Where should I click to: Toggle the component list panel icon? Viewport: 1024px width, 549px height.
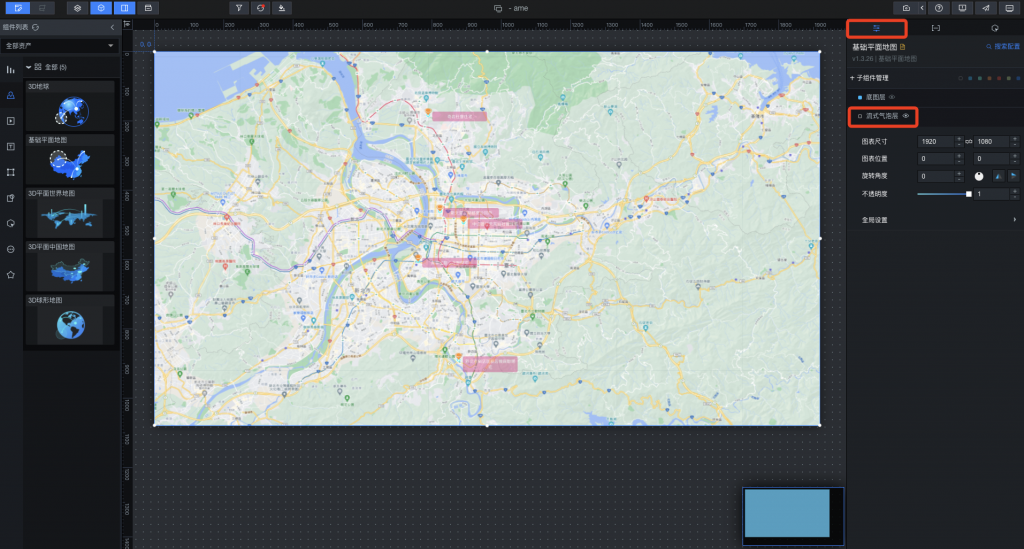101,8
